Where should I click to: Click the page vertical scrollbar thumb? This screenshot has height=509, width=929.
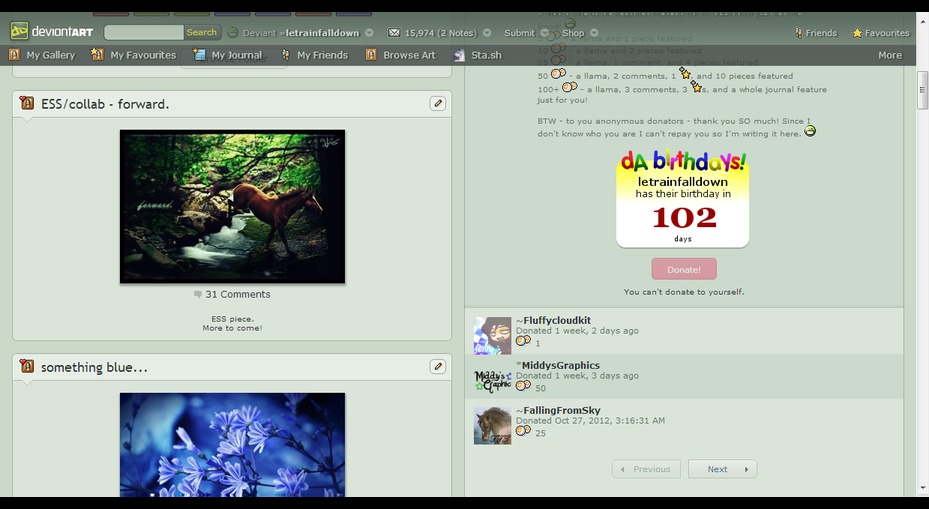point(922,90)
